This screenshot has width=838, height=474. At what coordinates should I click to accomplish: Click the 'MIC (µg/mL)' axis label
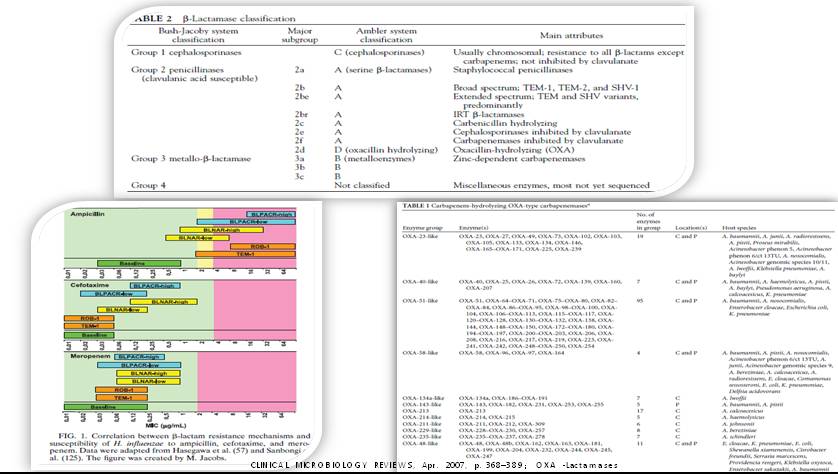click(x=165, y=425)
